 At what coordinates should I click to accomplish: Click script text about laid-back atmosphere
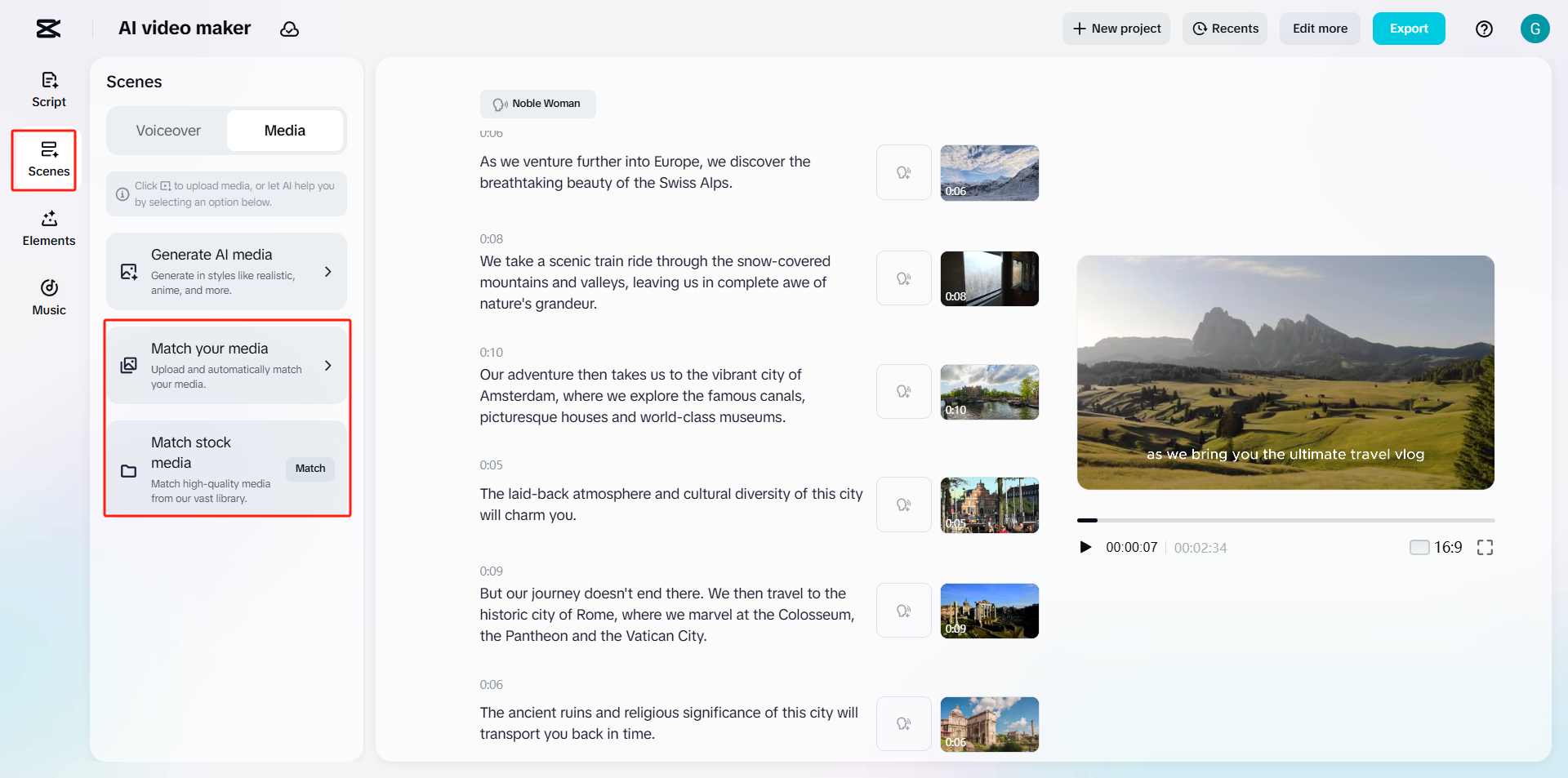point(671,505)
